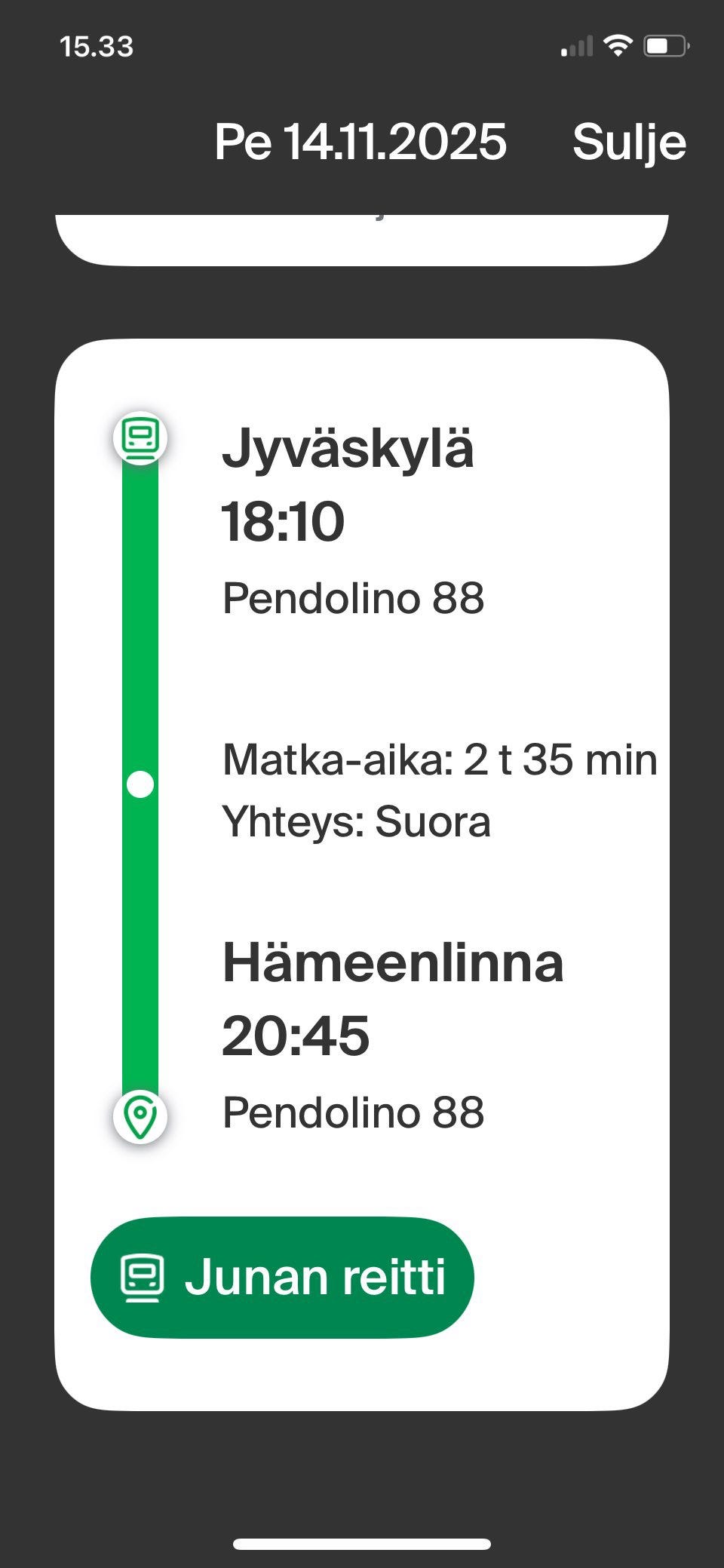724x1568 pixels.
Task: Tap the 15.33 clock in status bar
Action: (97, 47)
